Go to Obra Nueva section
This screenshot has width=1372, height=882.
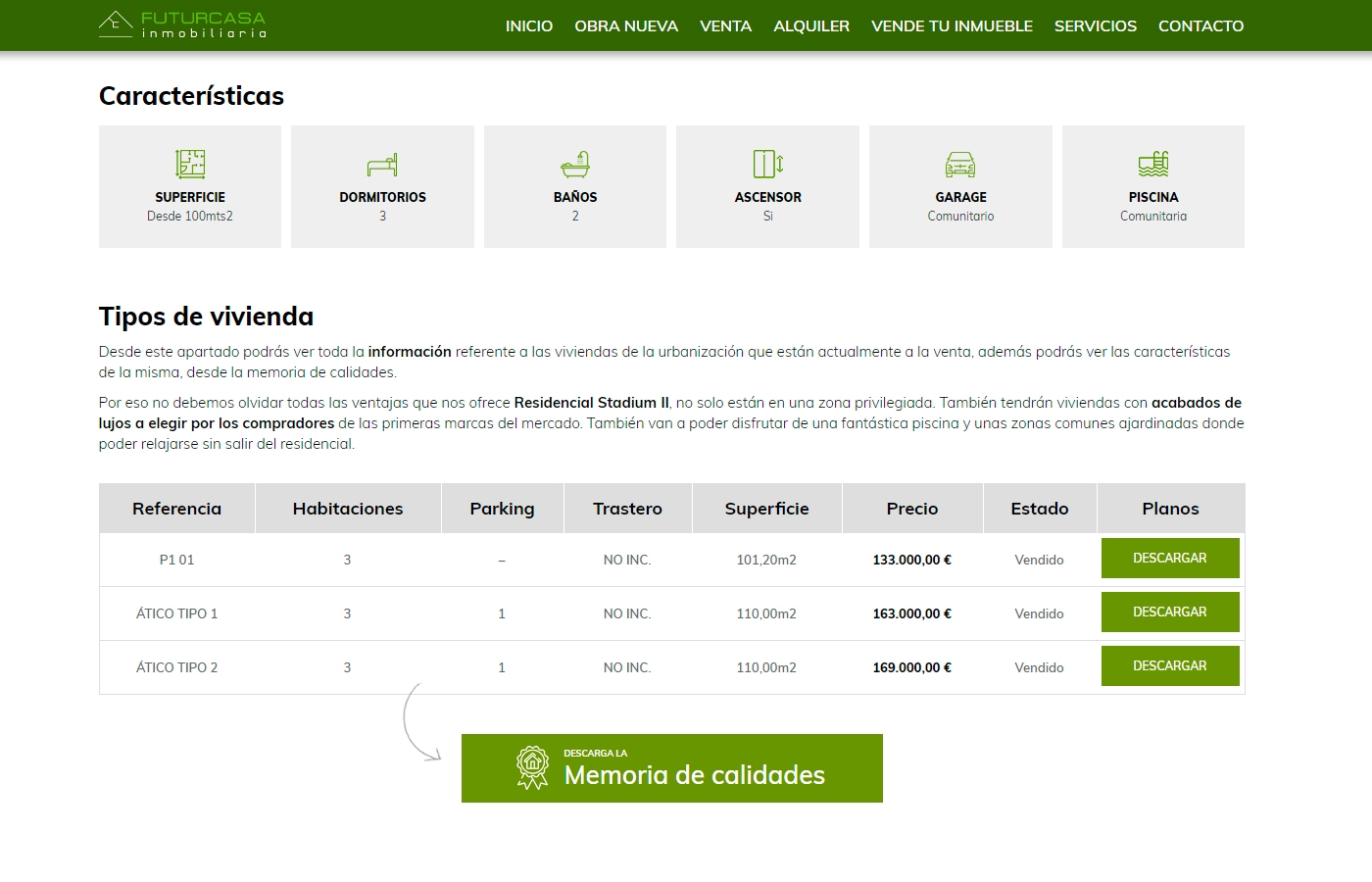(626, 25)
